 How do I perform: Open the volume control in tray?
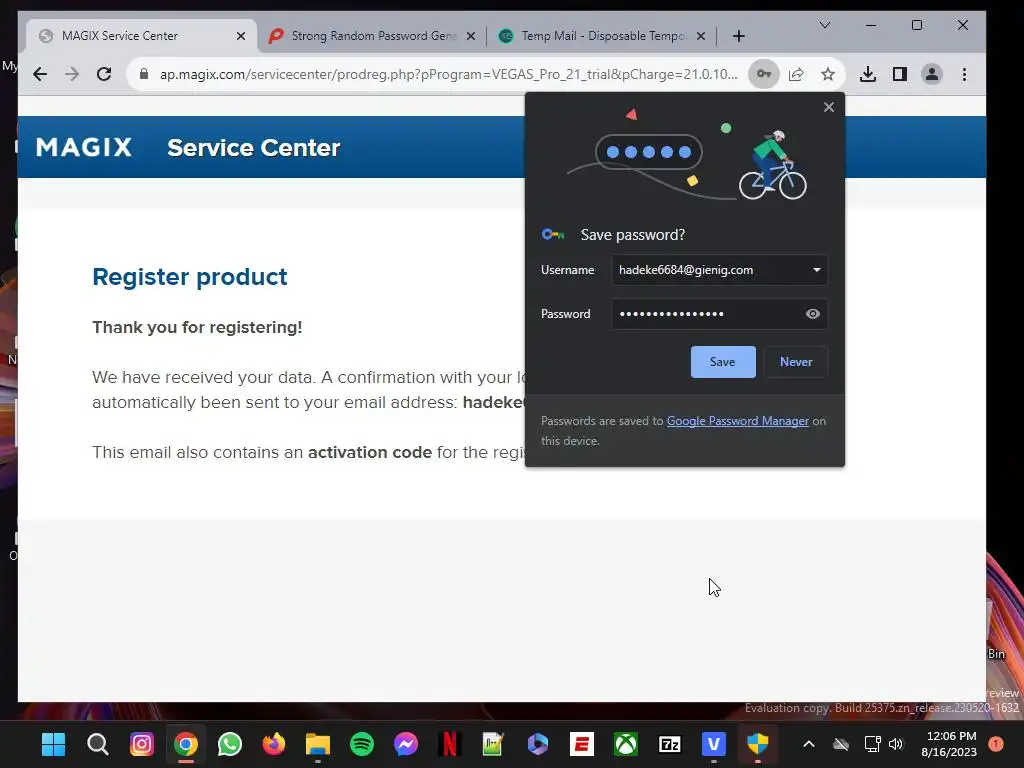896,744
